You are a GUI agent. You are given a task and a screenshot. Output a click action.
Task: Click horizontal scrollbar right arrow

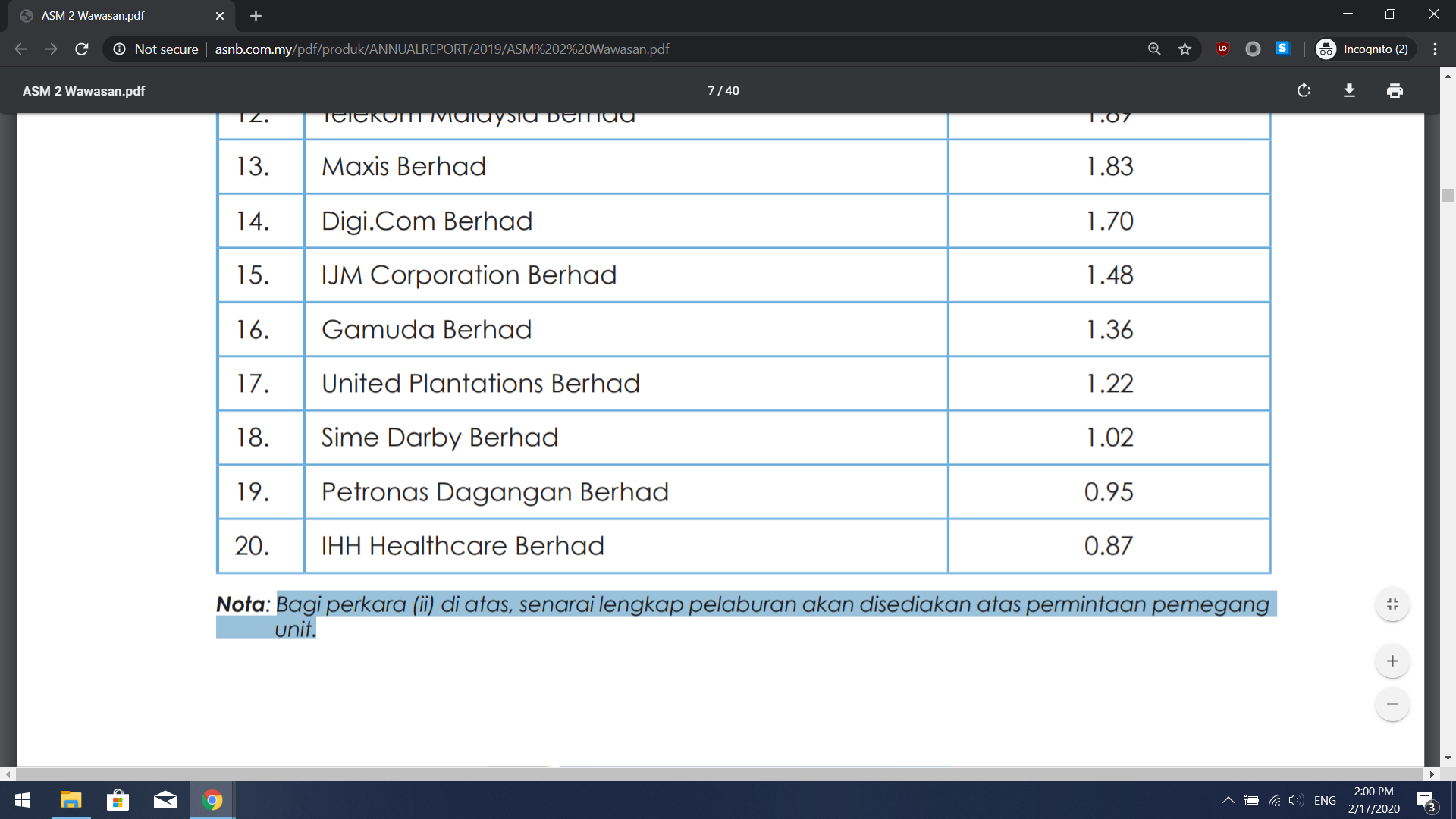pos(1432,774)
